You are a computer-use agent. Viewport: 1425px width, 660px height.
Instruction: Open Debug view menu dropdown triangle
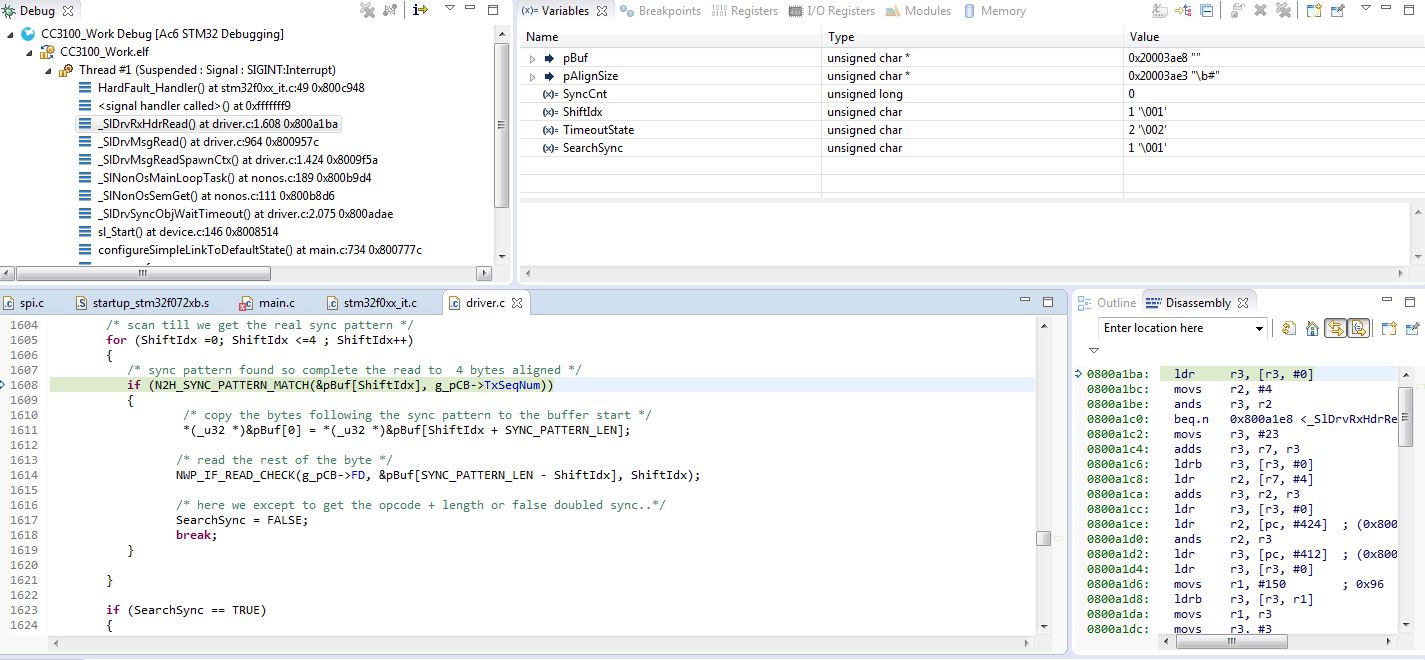449,9
